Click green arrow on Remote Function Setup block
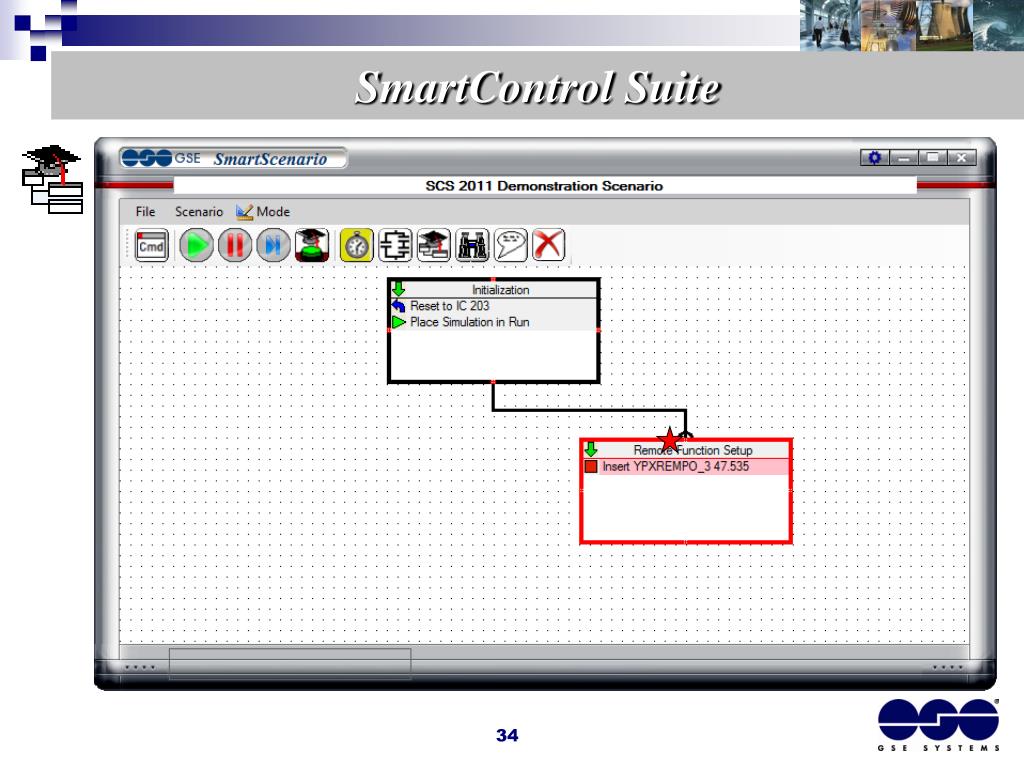Image resolution: width=1024 pixels, height=768 pixels. (591, 449)
